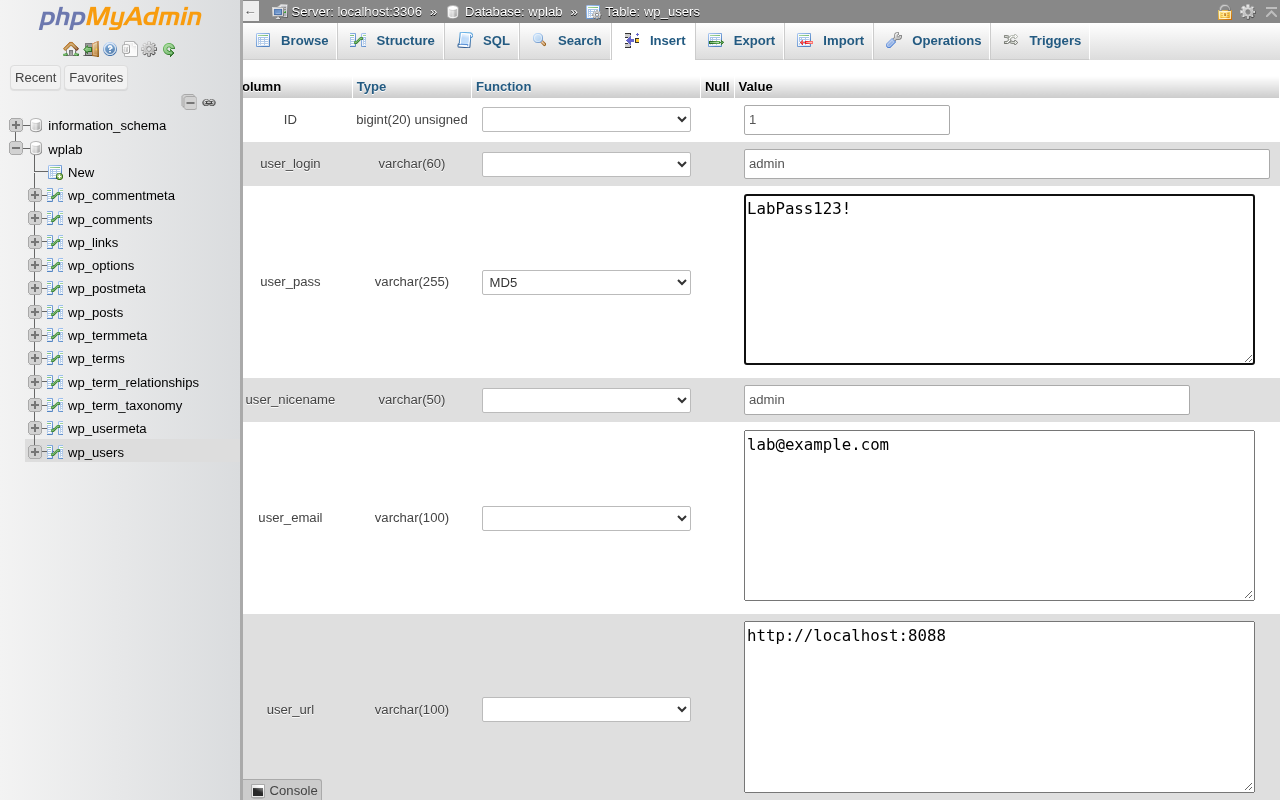1280x800 pixels.
Task: Collapse the top menu bar chevron
Action: pyautogui.click(x=1271, y=12)
